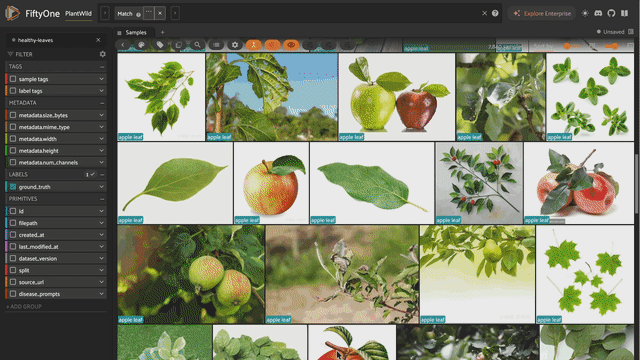
Task: Click the grid vertical scrollbar
Action: 637,184
